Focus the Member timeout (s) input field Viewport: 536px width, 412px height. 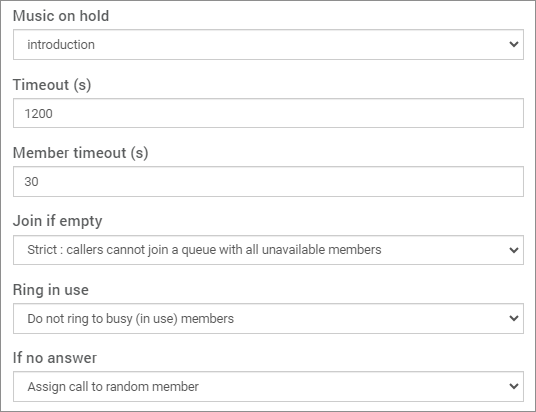pyautogui.click(x=268, y=182)
